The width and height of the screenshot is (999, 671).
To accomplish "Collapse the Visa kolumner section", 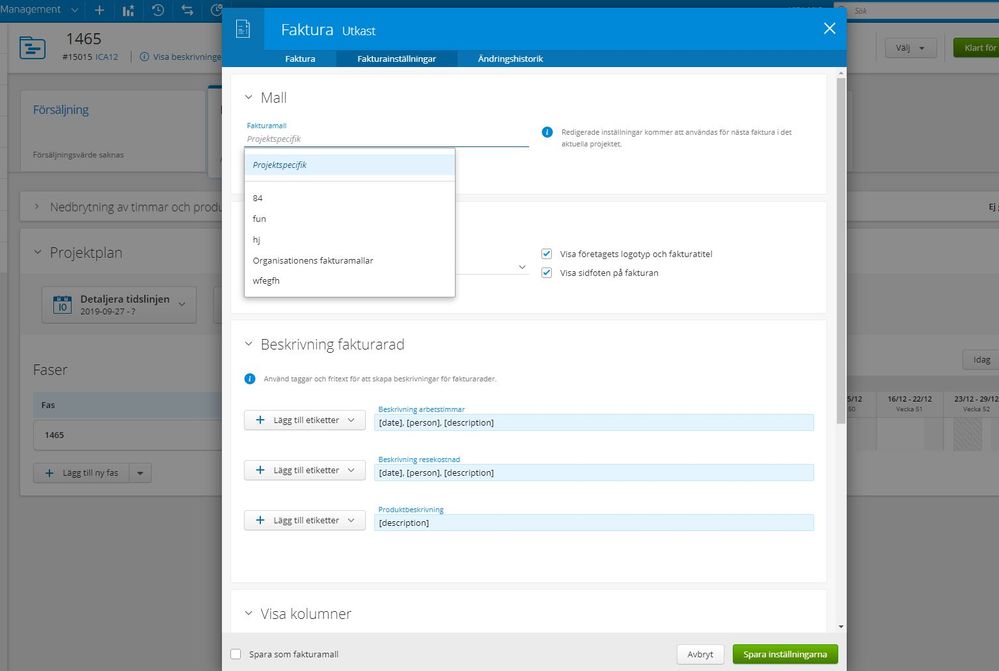I will [x=248, y=614].
